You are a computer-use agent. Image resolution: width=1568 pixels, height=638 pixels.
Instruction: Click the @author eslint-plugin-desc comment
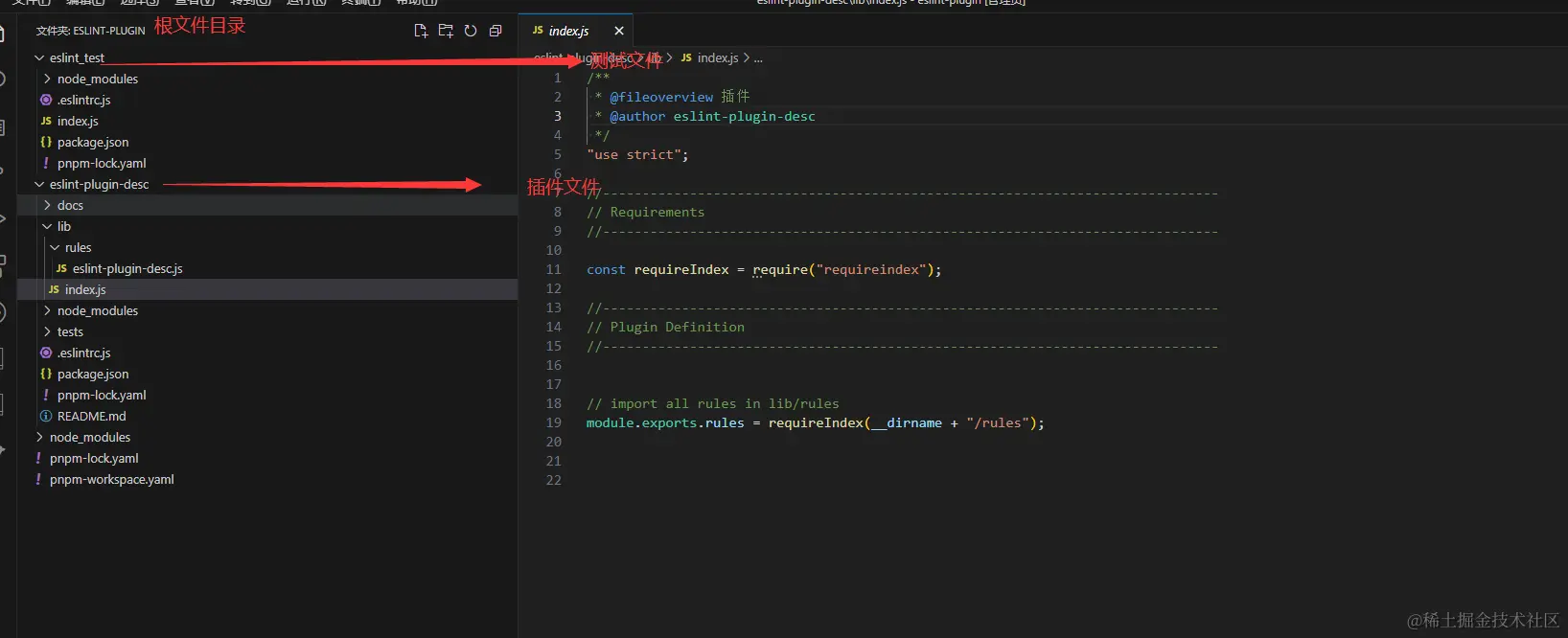coord(712,117)
